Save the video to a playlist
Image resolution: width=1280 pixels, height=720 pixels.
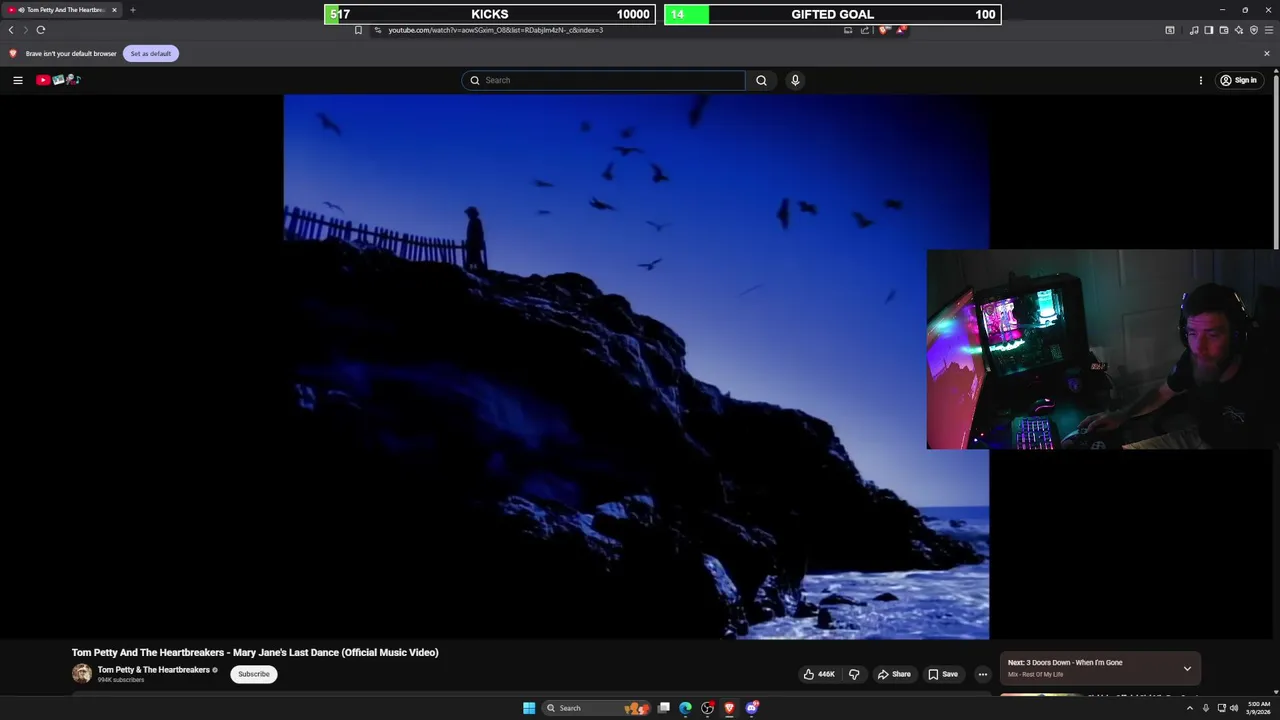point(943,674)
